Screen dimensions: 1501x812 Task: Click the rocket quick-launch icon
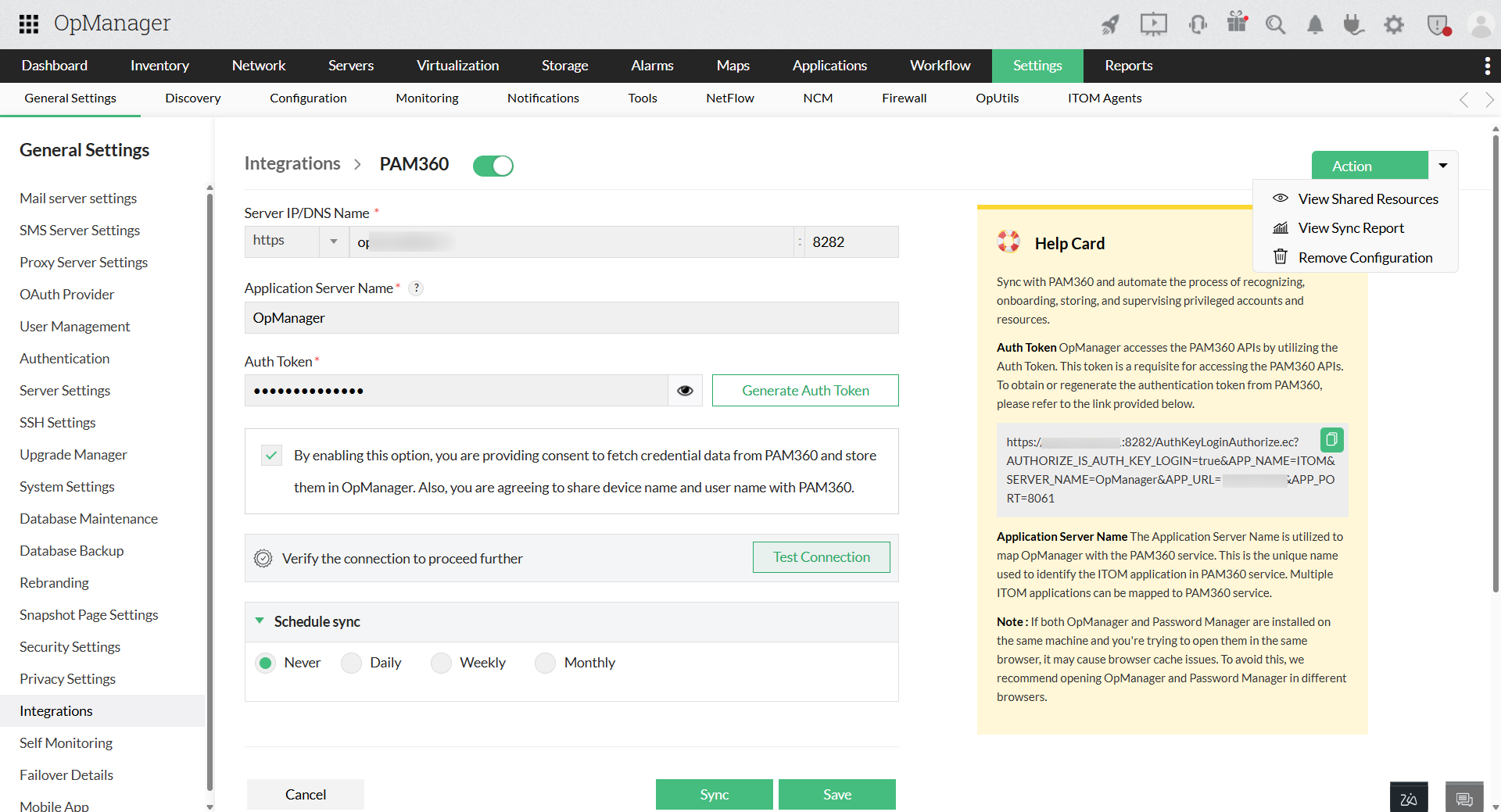[x=1110, y=25]
